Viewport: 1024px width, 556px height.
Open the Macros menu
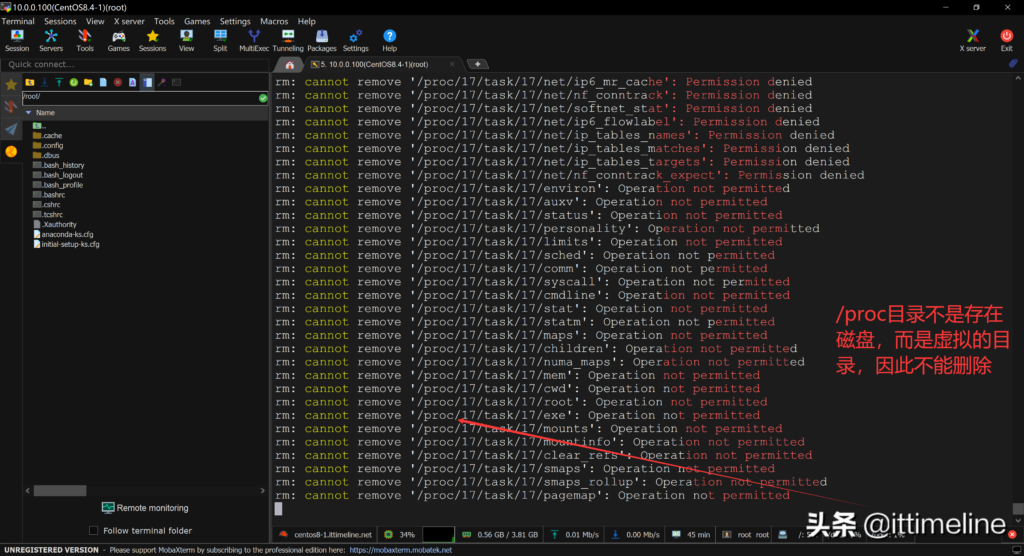pos(274,21)
